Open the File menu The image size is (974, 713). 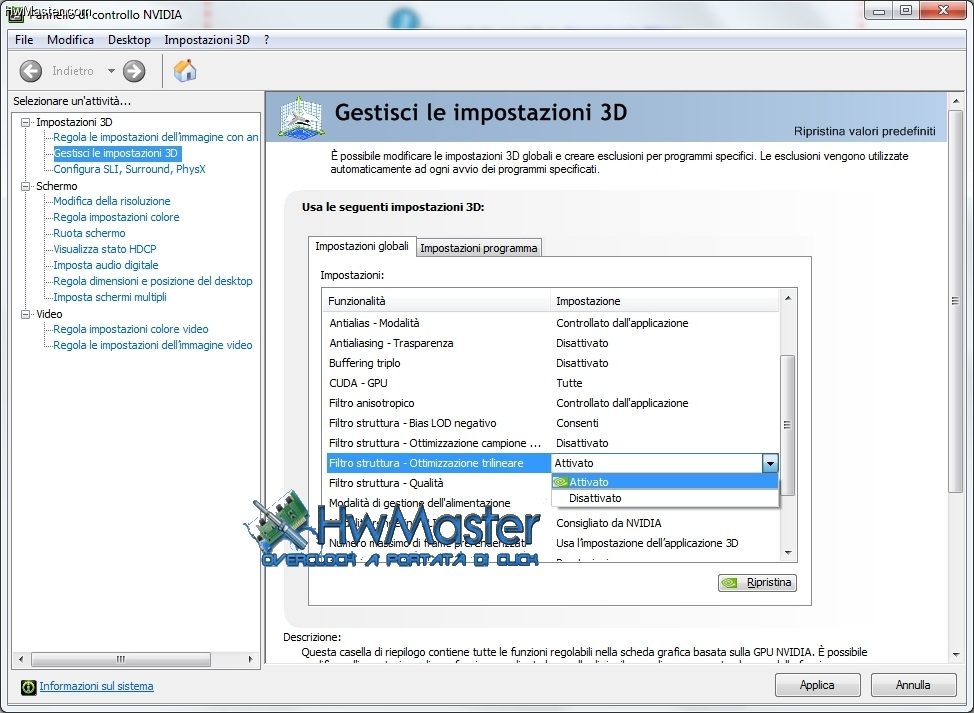tap(24, 40)
